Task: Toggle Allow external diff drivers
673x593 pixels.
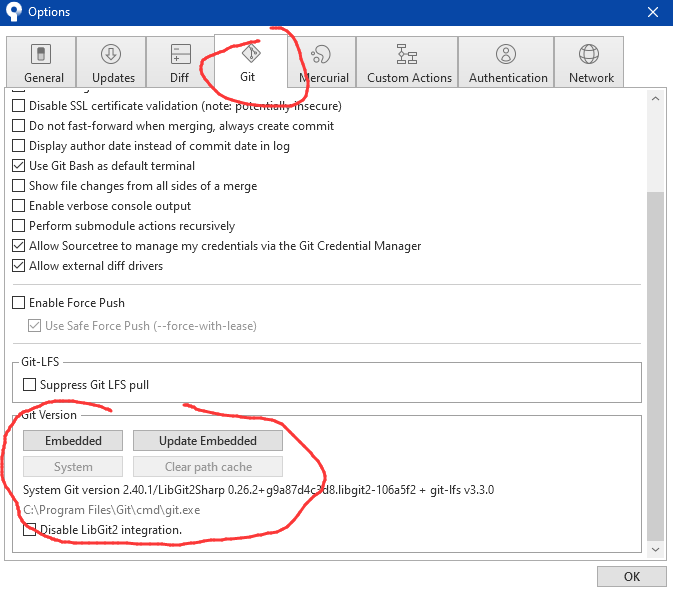Action: click(18, 266)
